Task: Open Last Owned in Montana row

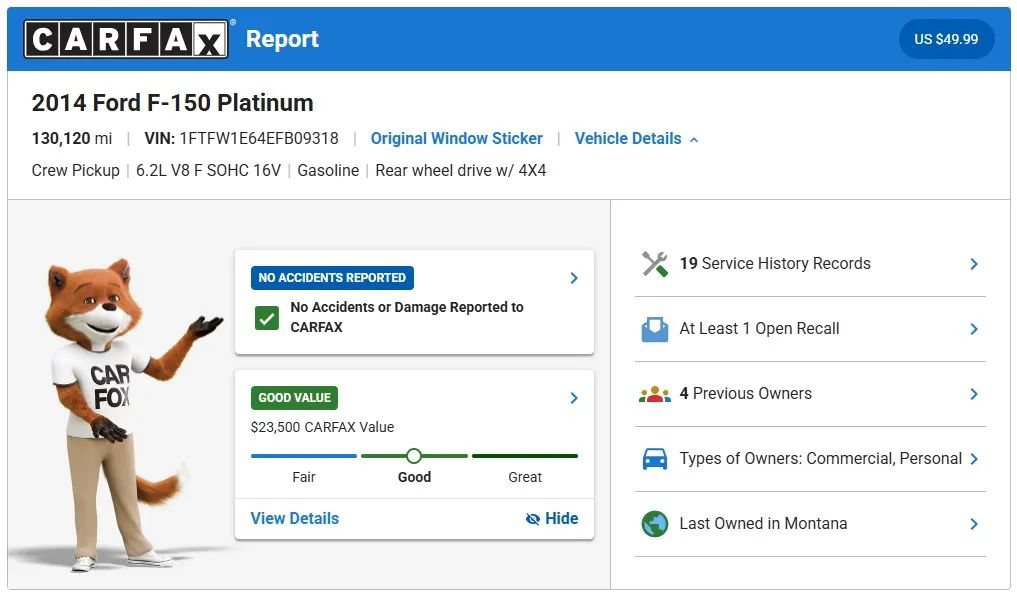Action: (810, 523)
